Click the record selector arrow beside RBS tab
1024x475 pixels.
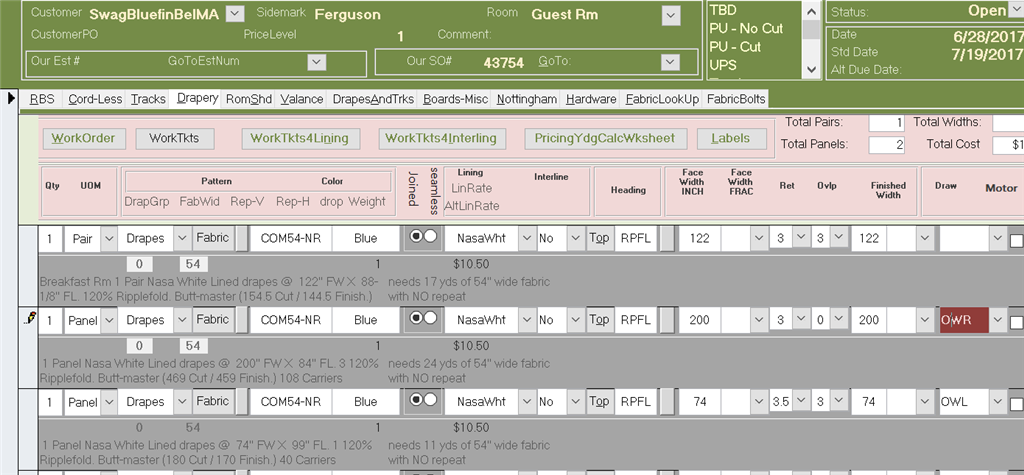coord(10,99)
